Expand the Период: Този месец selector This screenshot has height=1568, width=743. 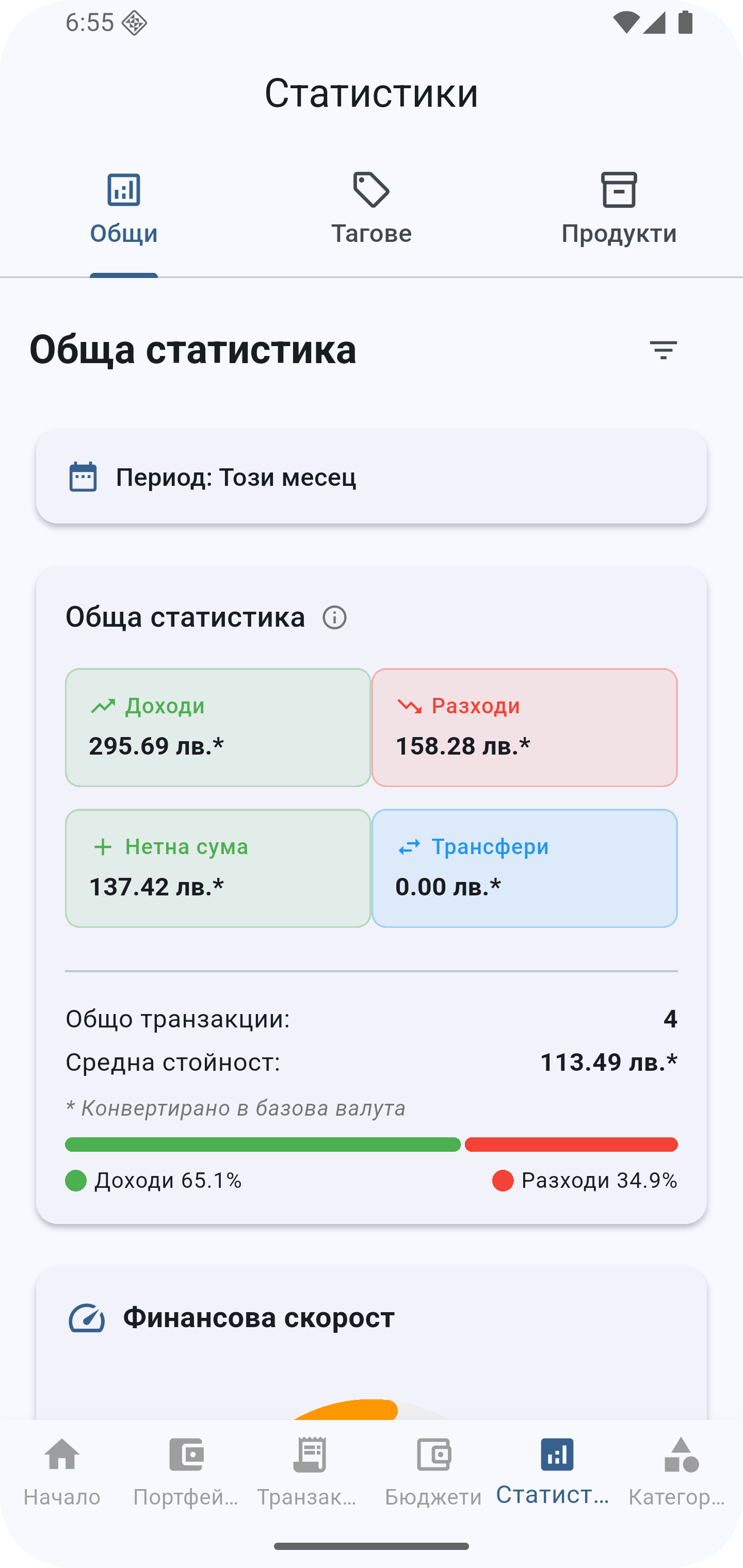372,477
